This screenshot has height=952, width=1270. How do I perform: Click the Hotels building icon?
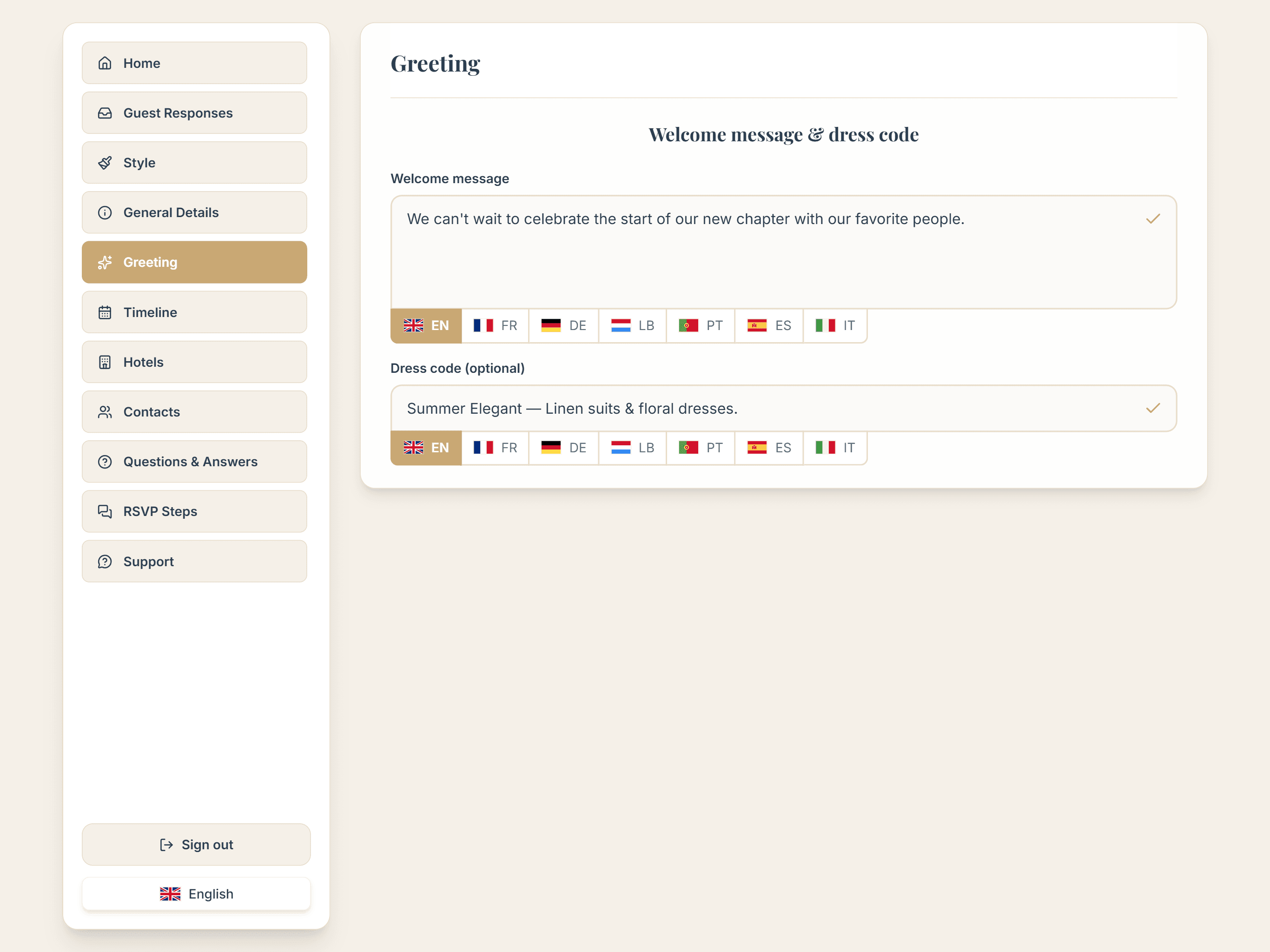click(105, 362)
